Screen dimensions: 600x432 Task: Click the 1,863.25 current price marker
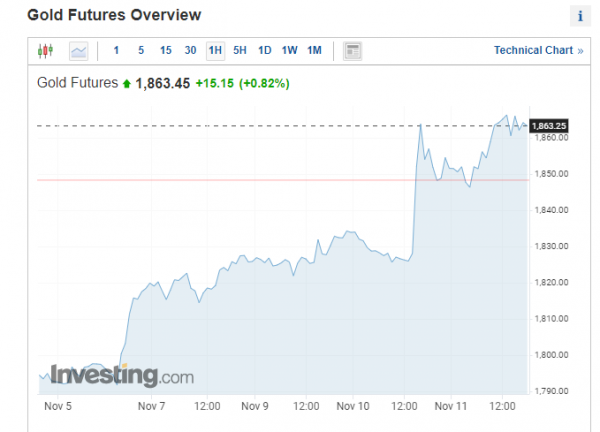click(549, 126)
